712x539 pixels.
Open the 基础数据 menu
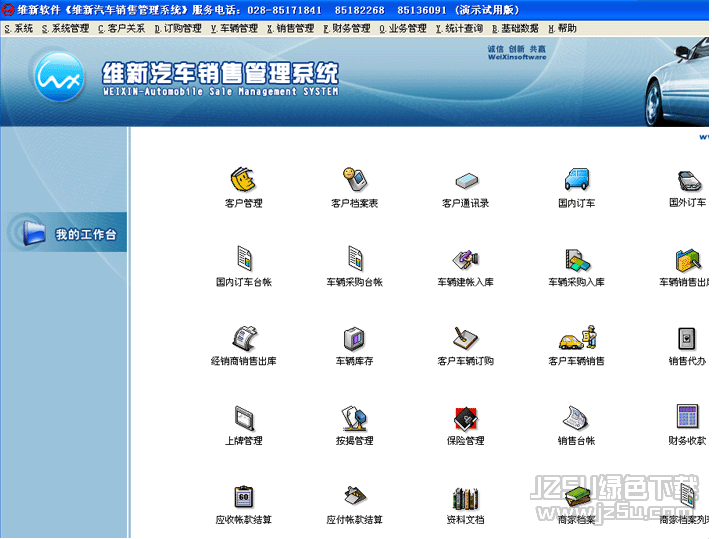click(x=515, y=29)
